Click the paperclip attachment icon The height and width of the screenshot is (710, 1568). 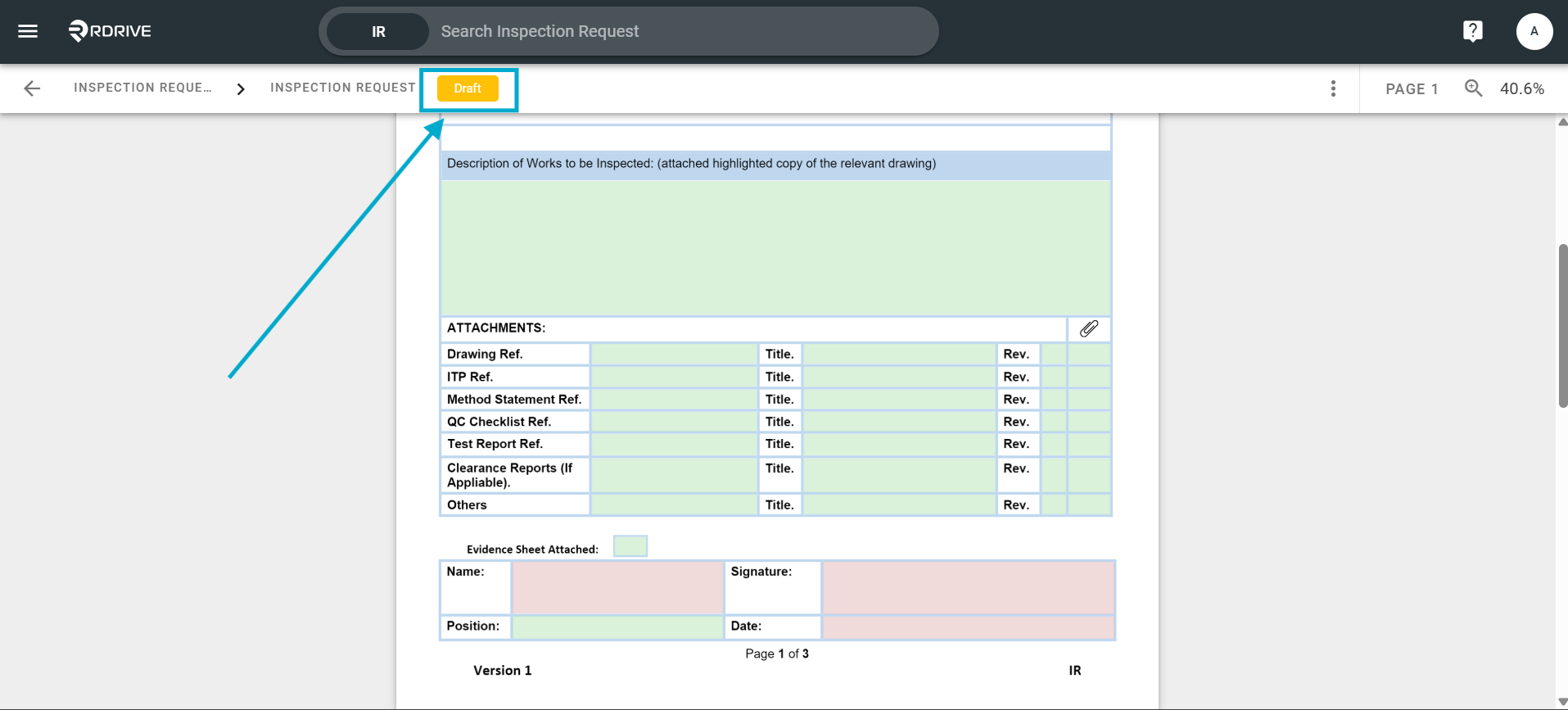pyautogui.click(x=1089, y=328)
